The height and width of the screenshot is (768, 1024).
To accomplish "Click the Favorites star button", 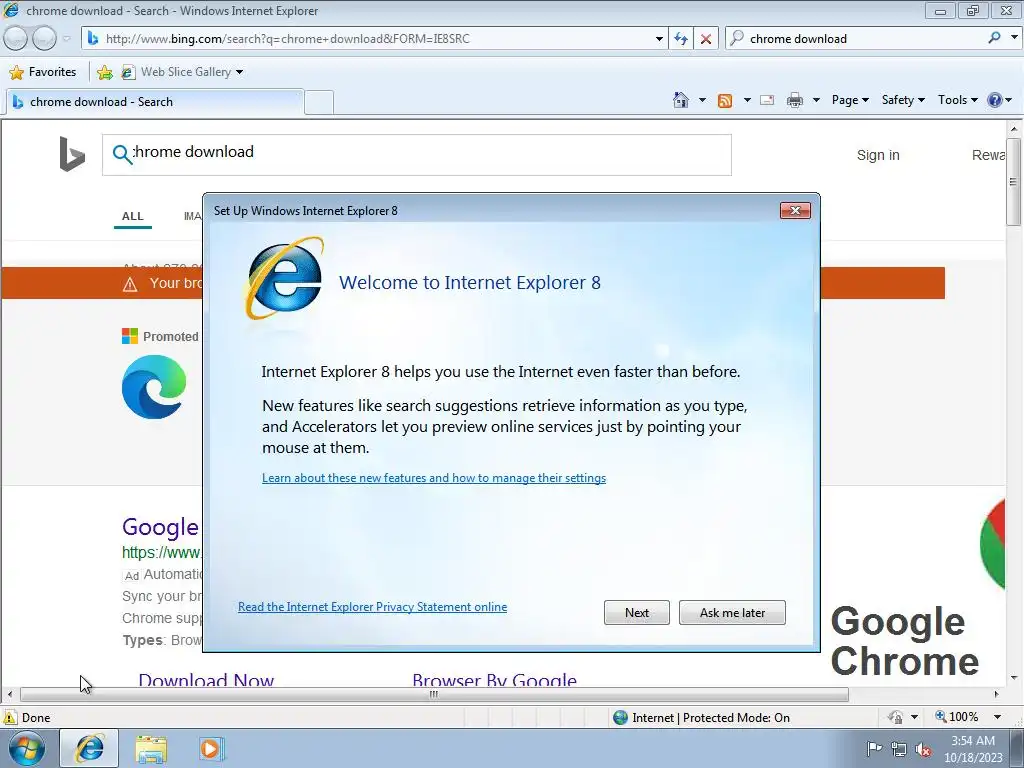I will tap(44, 72).
